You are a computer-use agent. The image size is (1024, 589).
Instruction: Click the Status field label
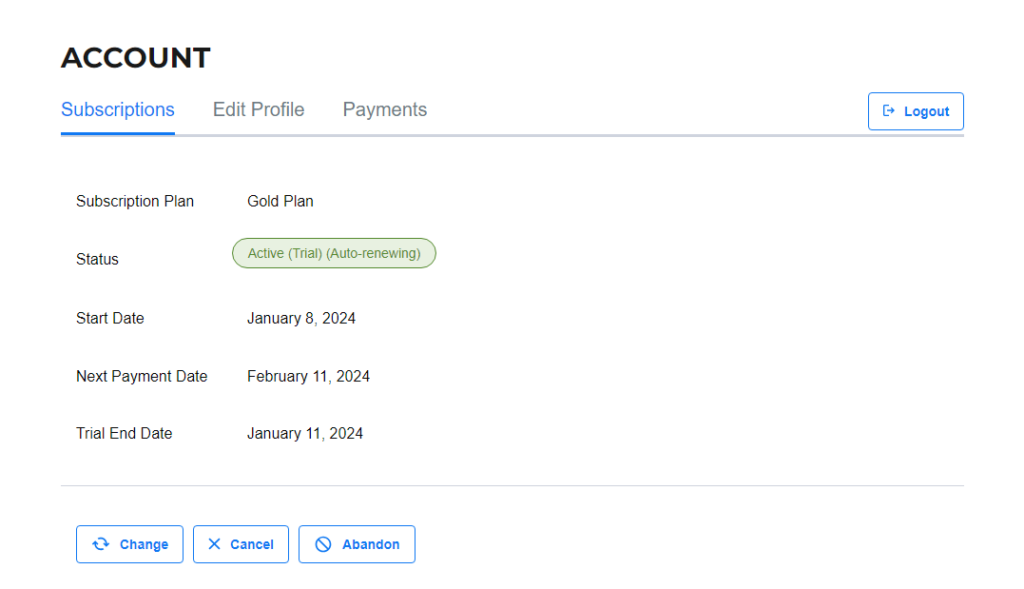click(97, 259)
